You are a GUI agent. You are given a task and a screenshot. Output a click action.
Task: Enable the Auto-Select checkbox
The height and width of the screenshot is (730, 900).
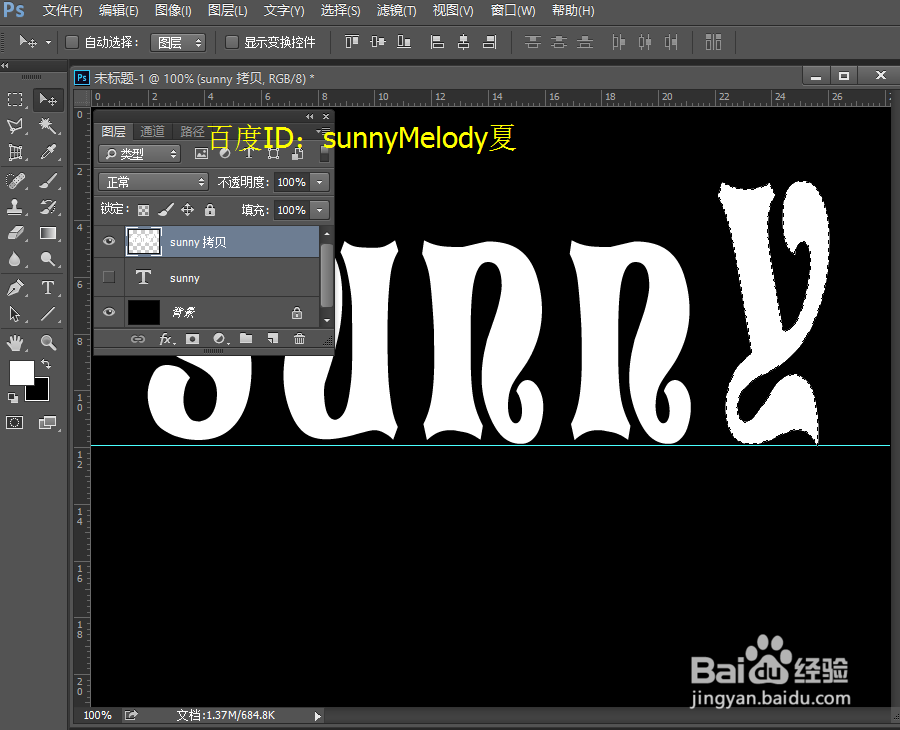pyautogui.click(x=72, y=42)
